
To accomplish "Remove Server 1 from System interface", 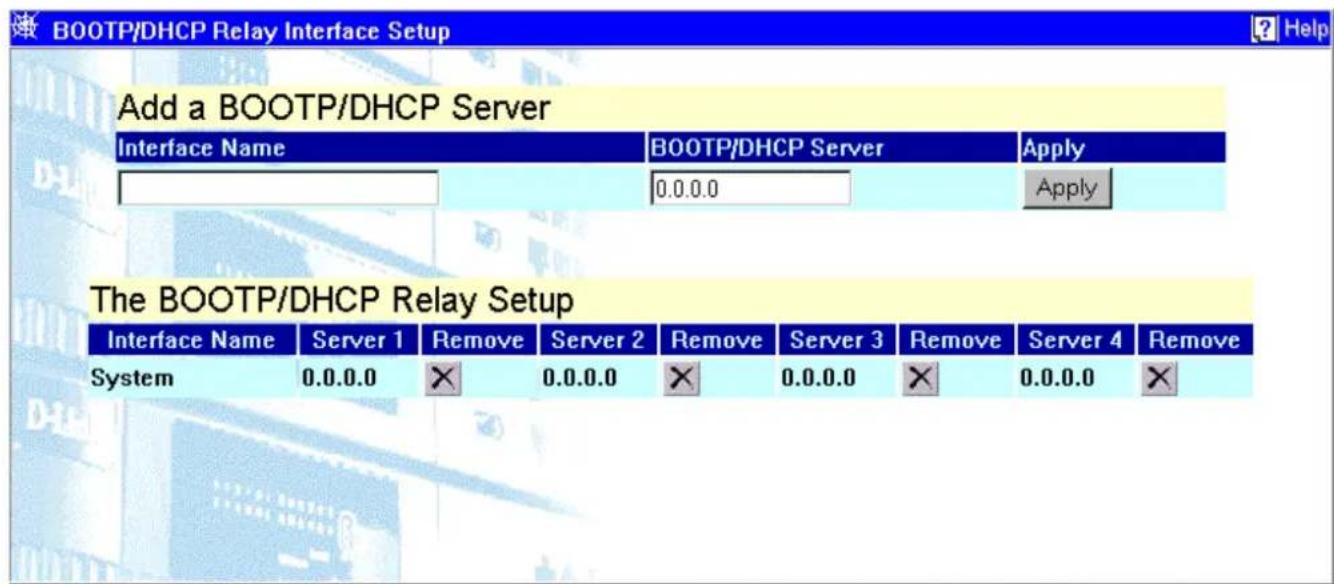I will pos(440,379).
